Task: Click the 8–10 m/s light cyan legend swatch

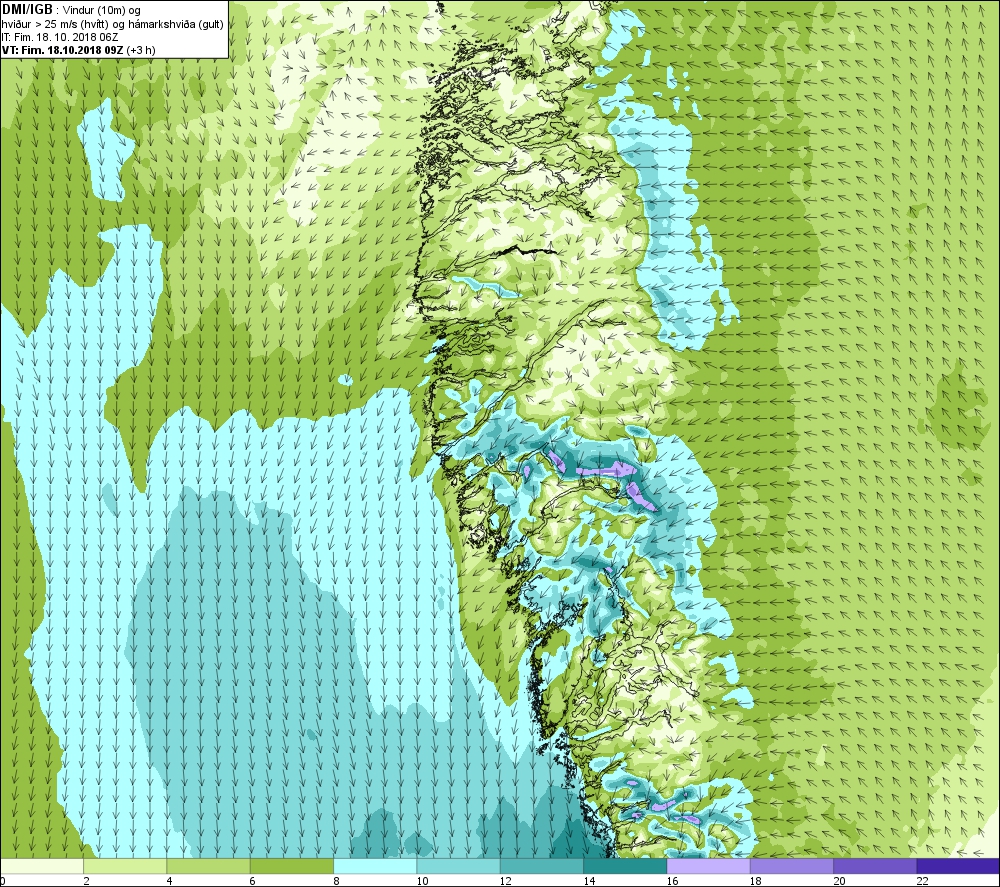Action: pyautogui.click(x=375, y=866)
